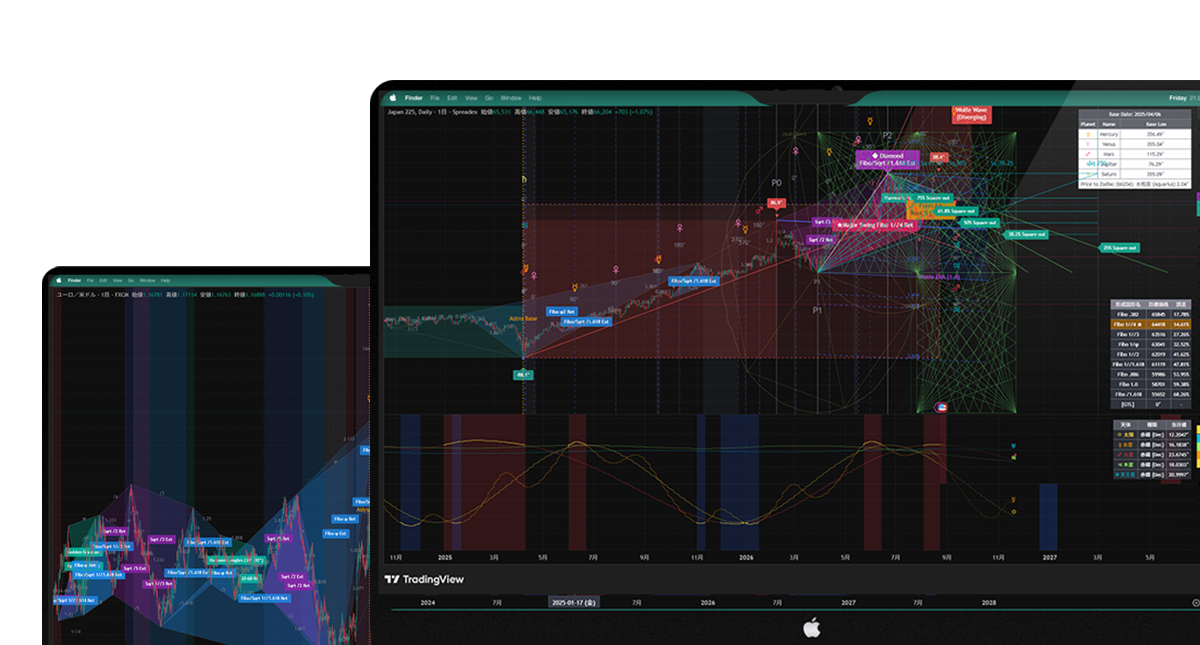Select the Fibo 1.0 row in levels table
The height and width of the screenshot is (645, 1200).
(x=1150, y=383)
